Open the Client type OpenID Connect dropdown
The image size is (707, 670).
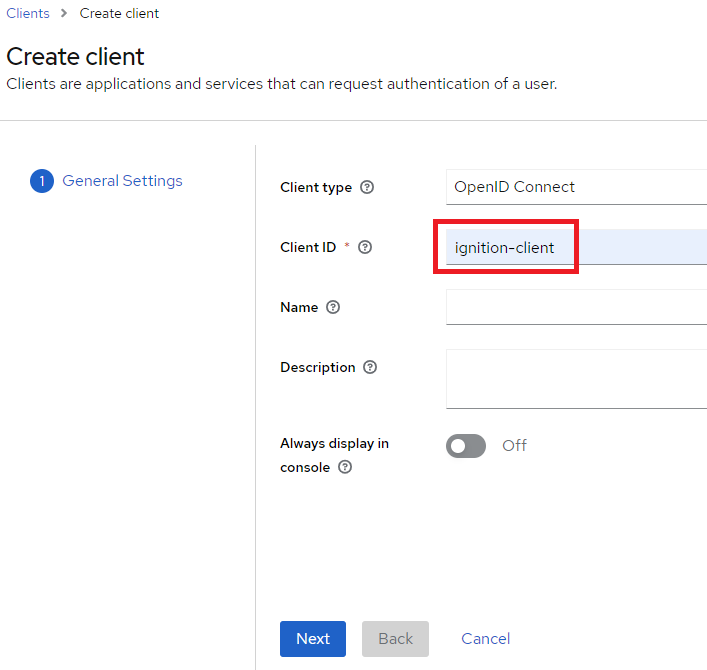[576, 187]
